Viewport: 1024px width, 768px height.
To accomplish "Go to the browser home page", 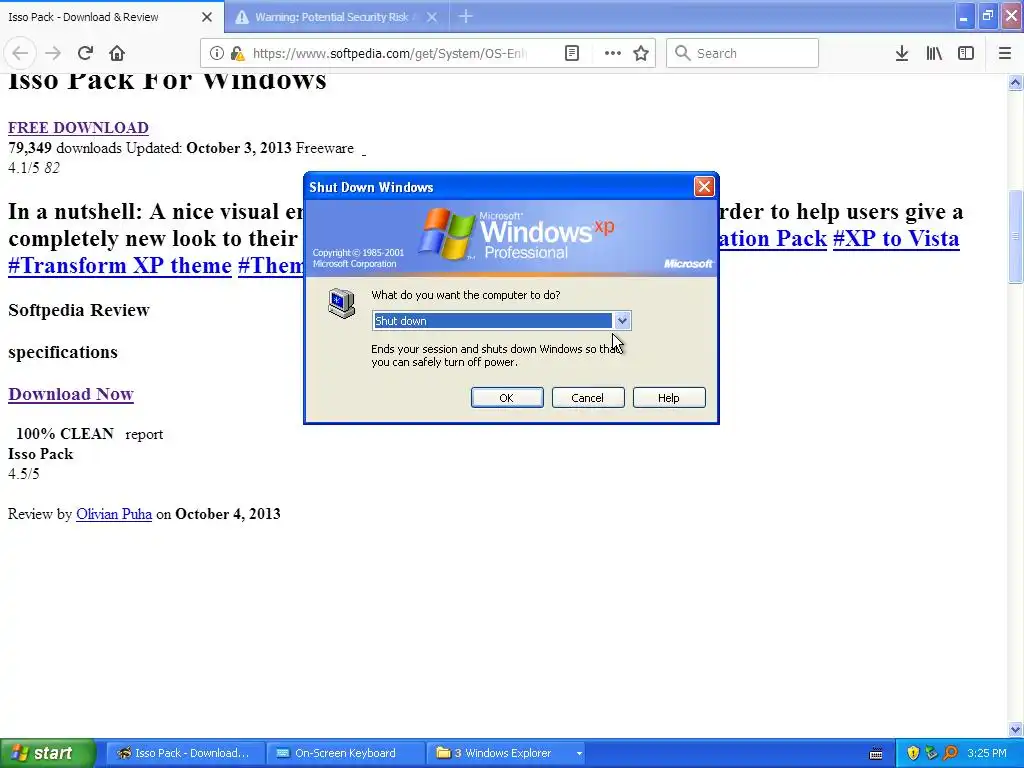I will pyautogui.click(x=117, y=54).
